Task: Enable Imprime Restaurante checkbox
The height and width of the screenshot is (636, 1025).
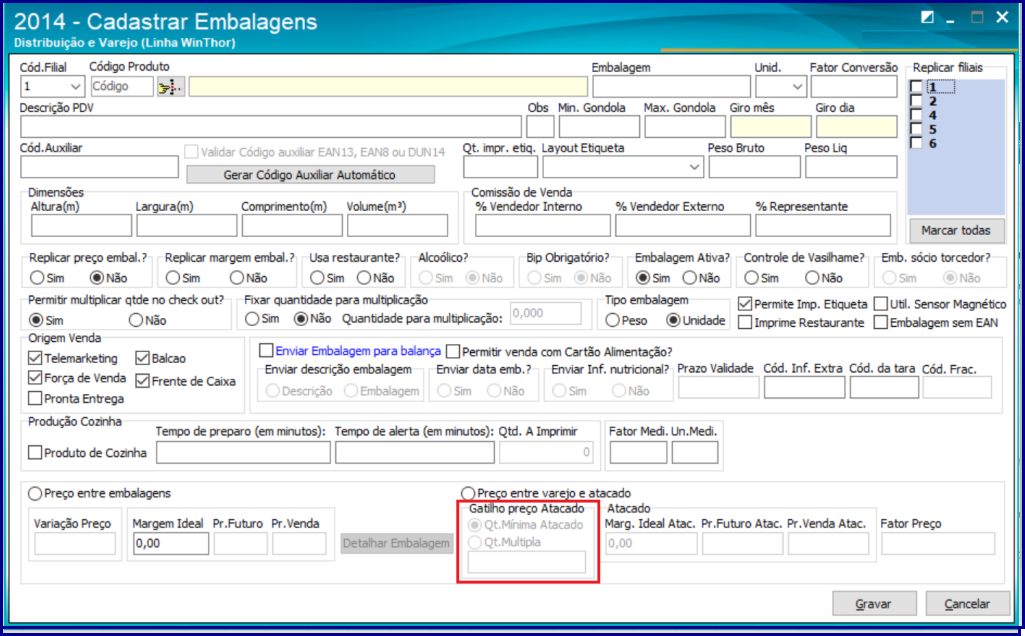Action: point(745,322)
